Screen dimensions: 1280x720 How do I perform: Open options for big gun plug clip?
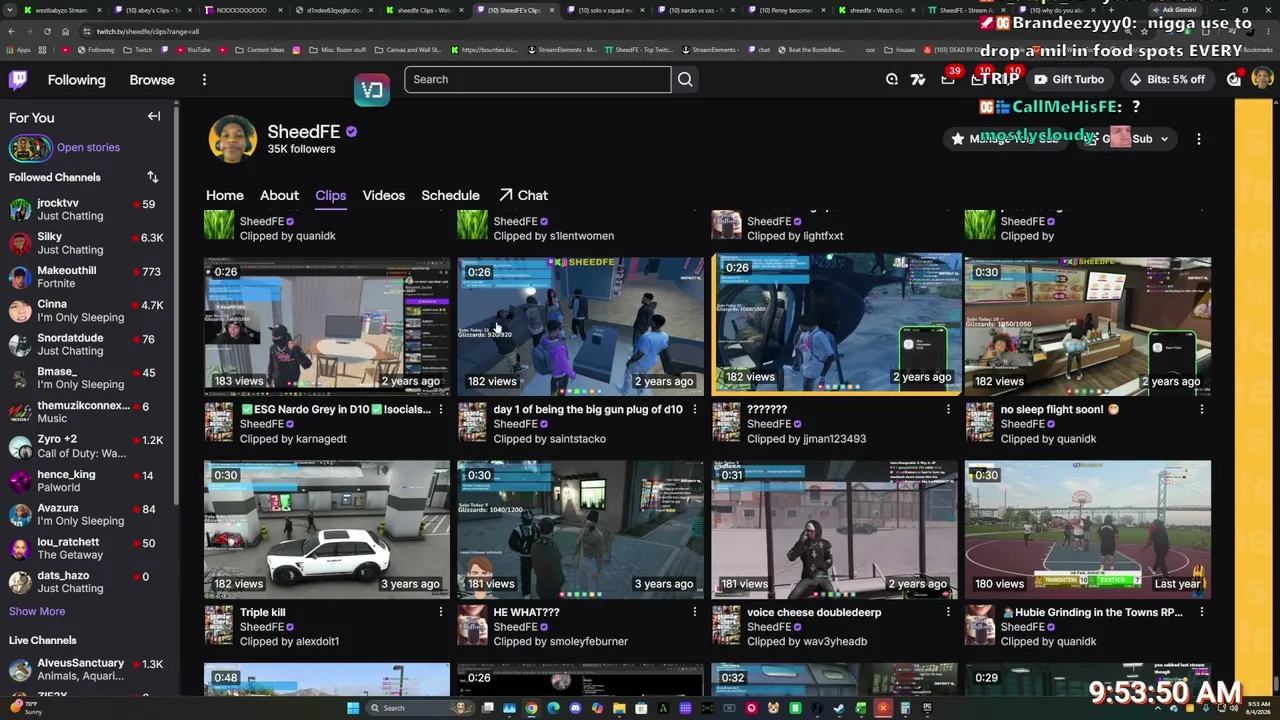click(x=695, y=409)
